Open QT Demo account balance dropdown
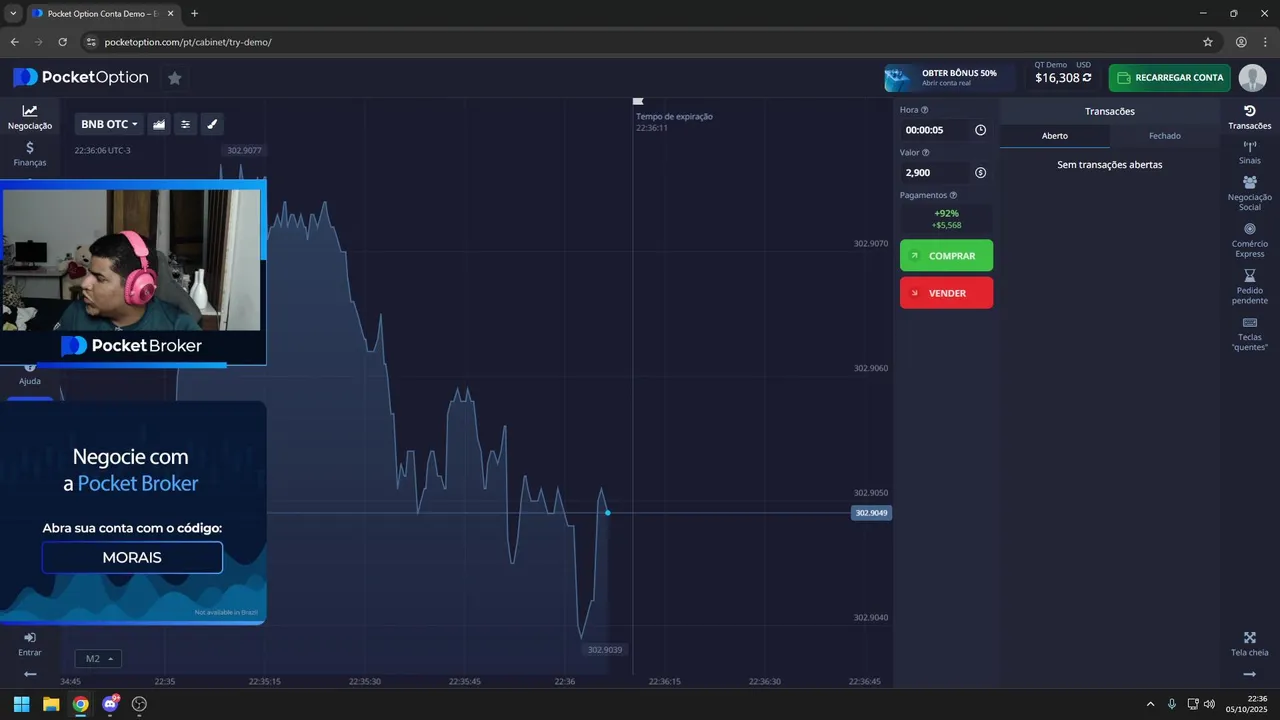This screenshot has width=1280, height=720. coord(1063,72)
